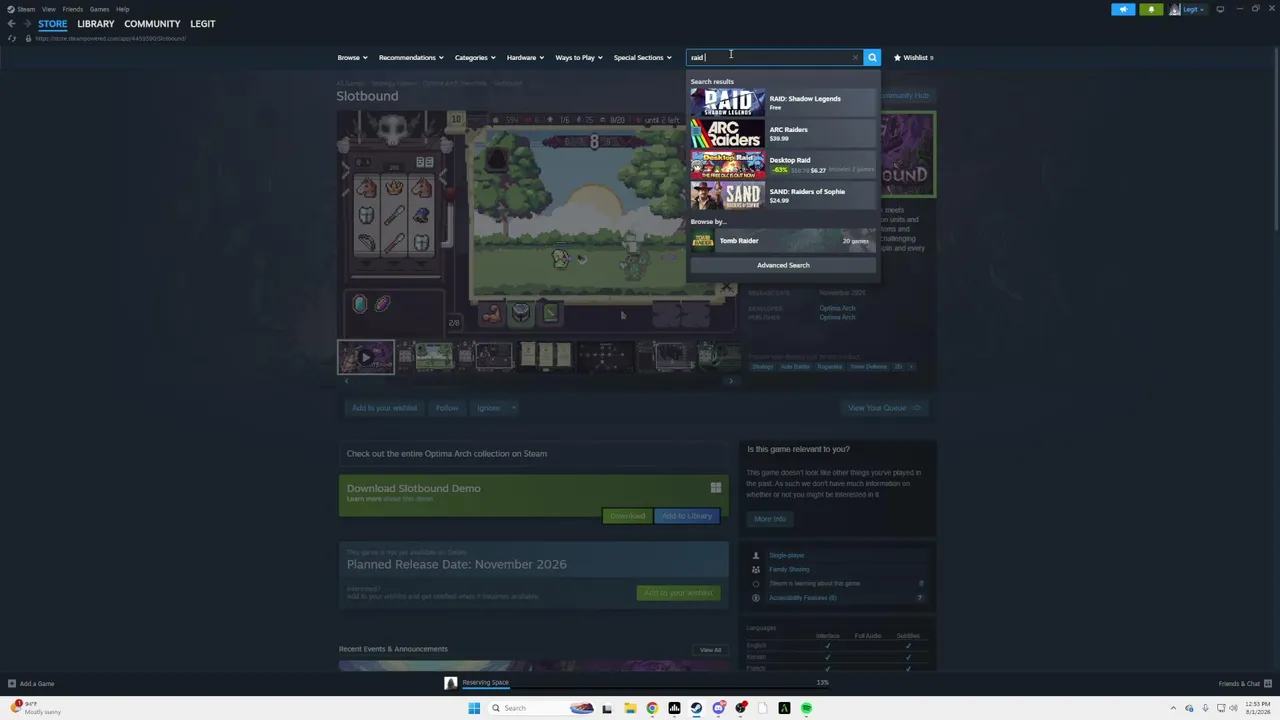This screenshot has height=720, width=1280.
Task: Go forward with the forward arrow
Action: pyautogui.click(x=26, y=23)
